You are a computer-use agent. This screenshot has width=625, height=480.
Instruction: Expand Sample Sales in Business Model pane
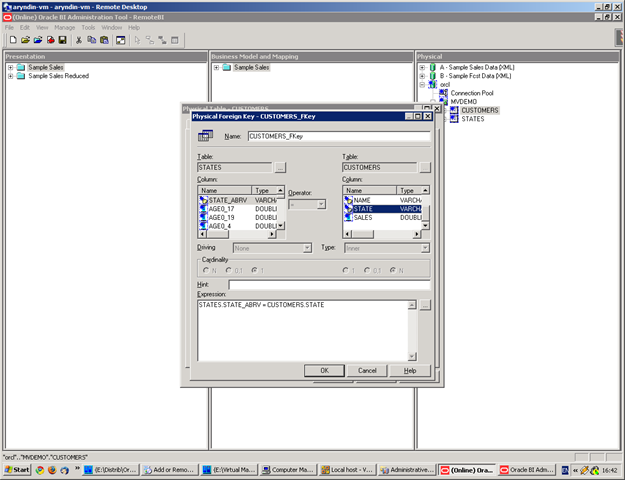pos(216,67)
